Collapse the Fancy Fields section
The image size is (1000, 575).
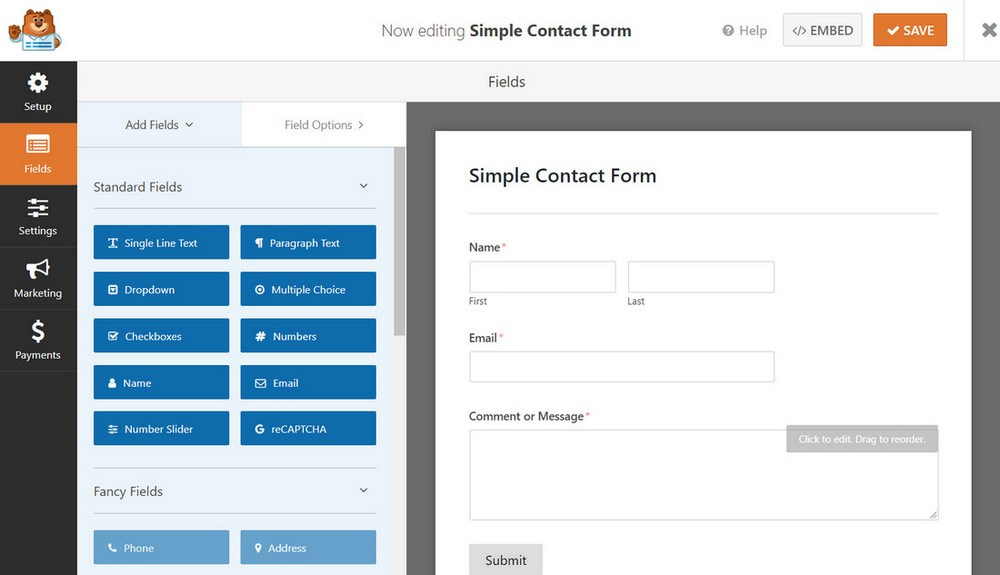(363, 491)
